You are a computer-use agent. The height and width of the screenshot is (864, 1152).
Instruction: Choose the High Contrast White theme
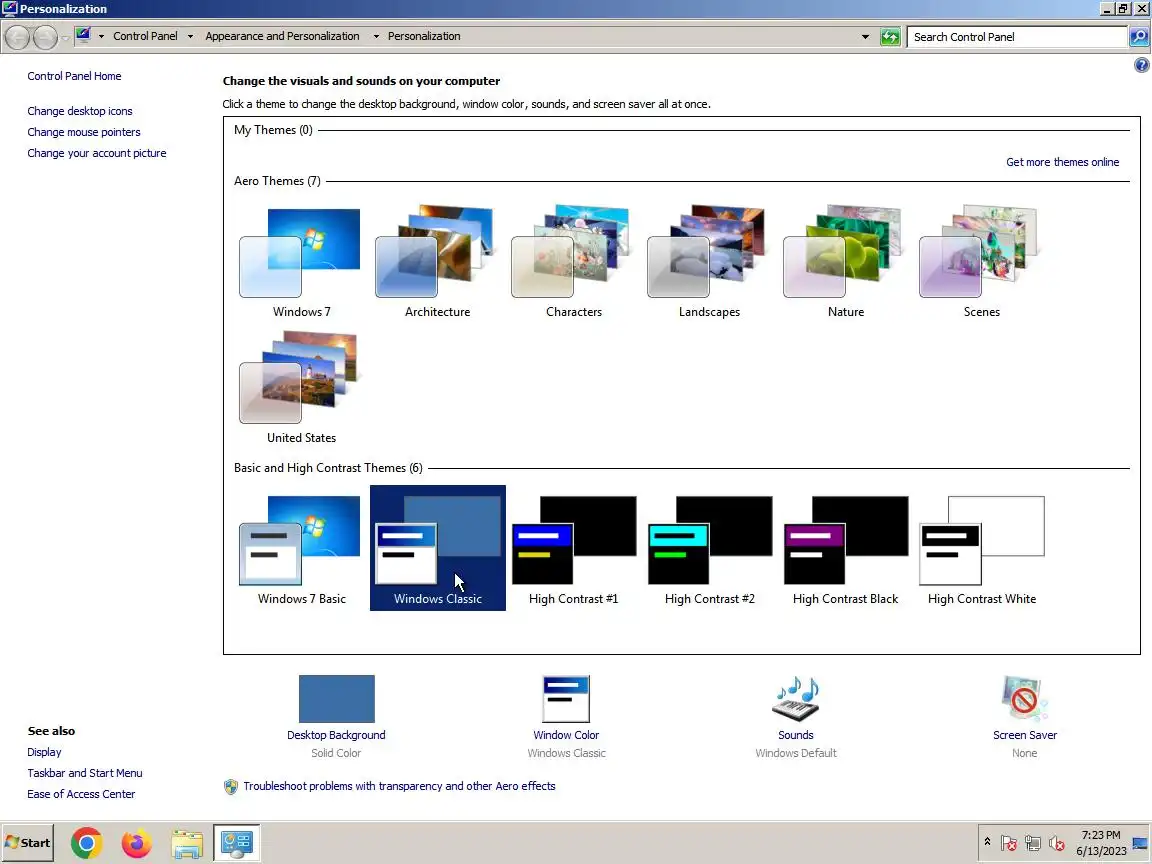982,548
